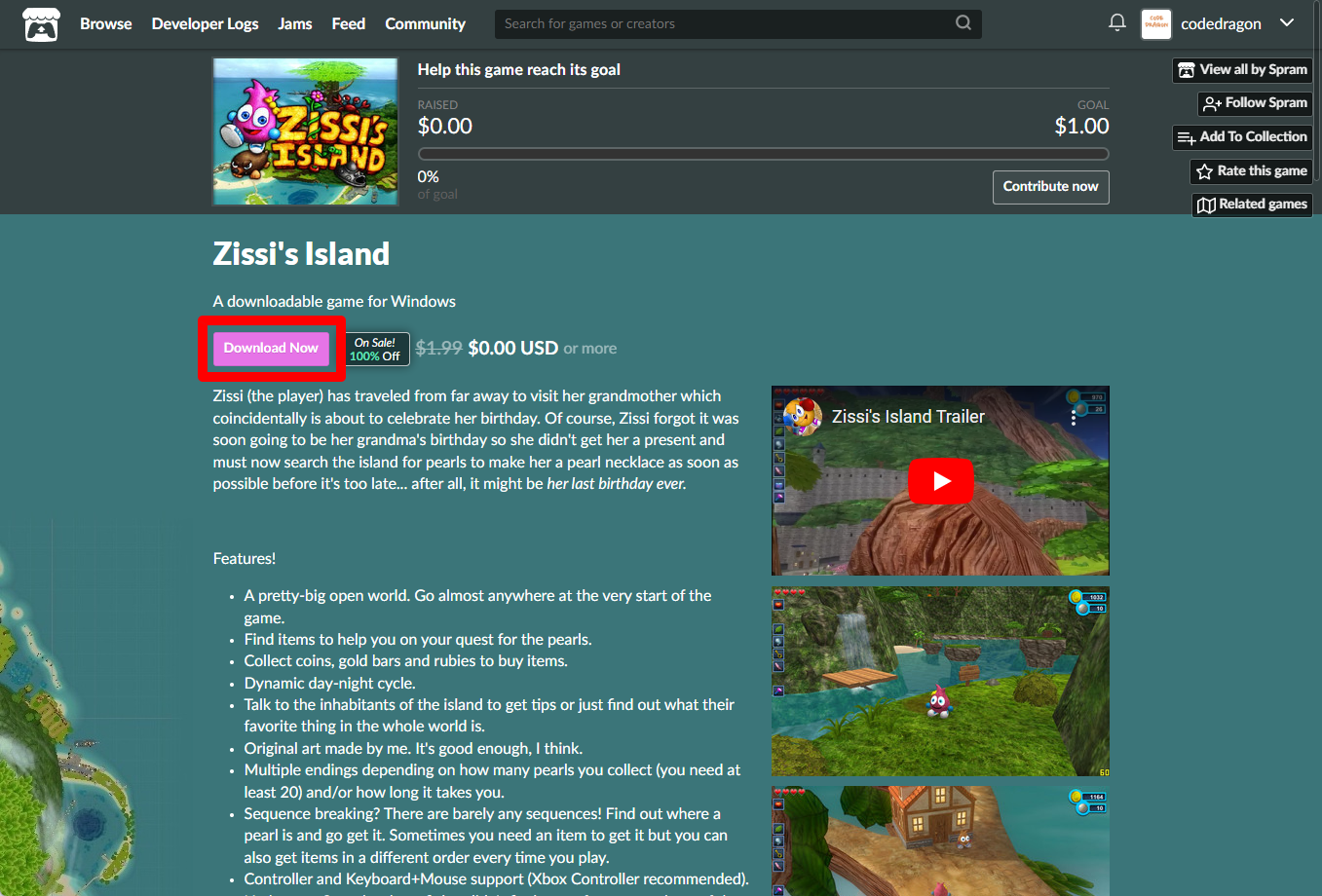Screen dimensions: 1322x896
Task: Click the 'Help this game reach its goal' heading
Action: [519, 70]
